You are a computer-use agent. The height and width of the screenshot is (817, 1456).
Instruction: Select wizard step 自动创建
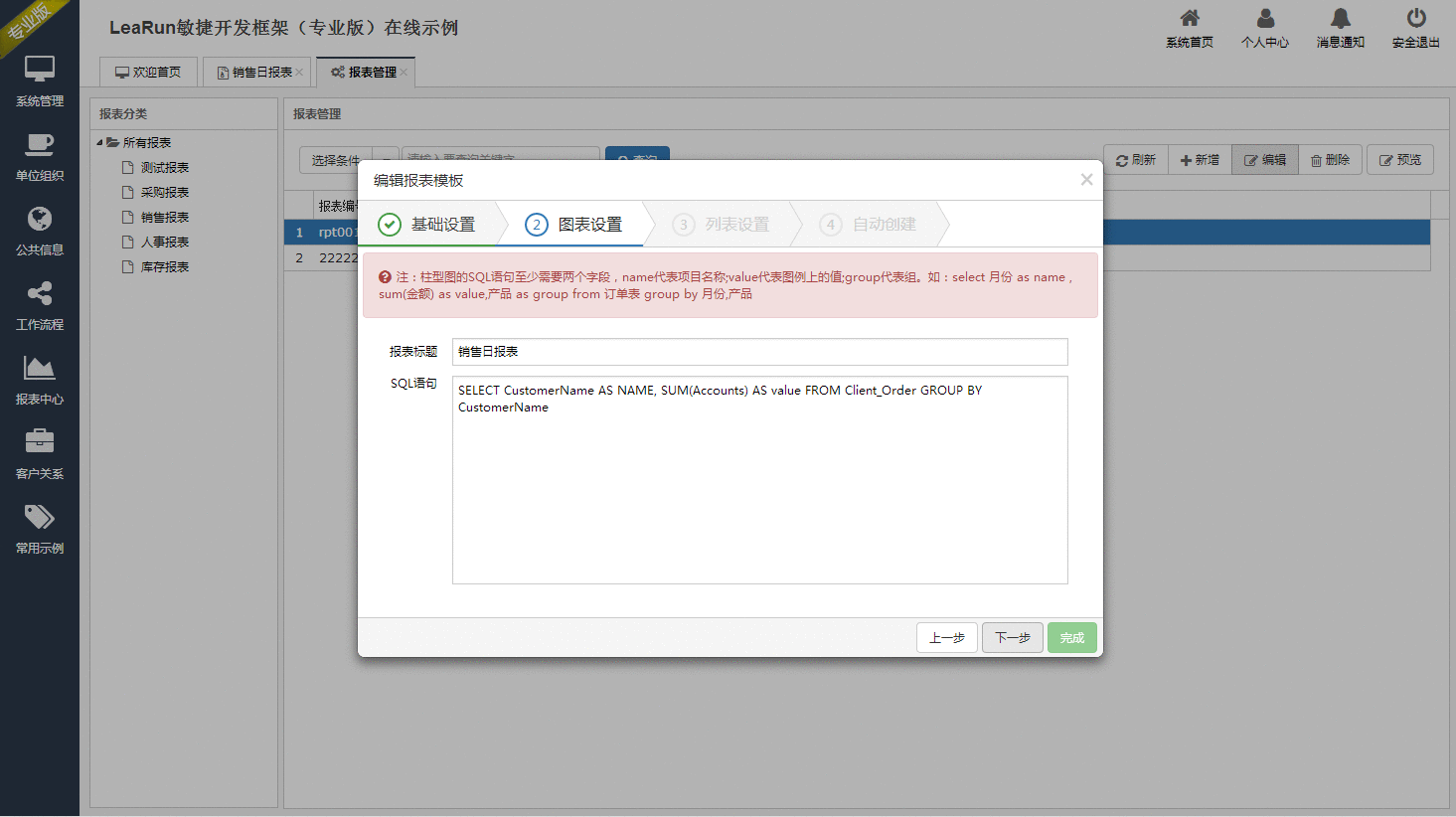869,225
